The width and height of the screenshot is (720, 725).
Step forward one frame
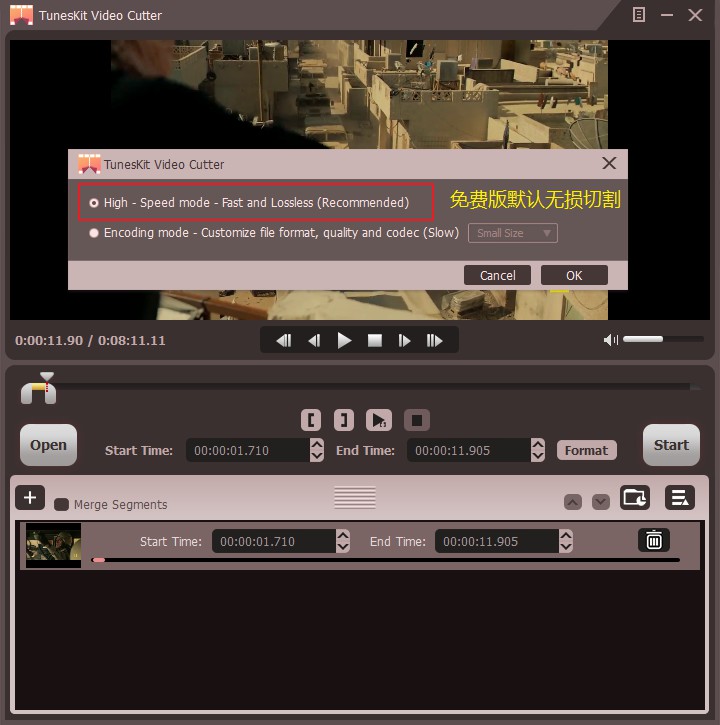point(404,341)
